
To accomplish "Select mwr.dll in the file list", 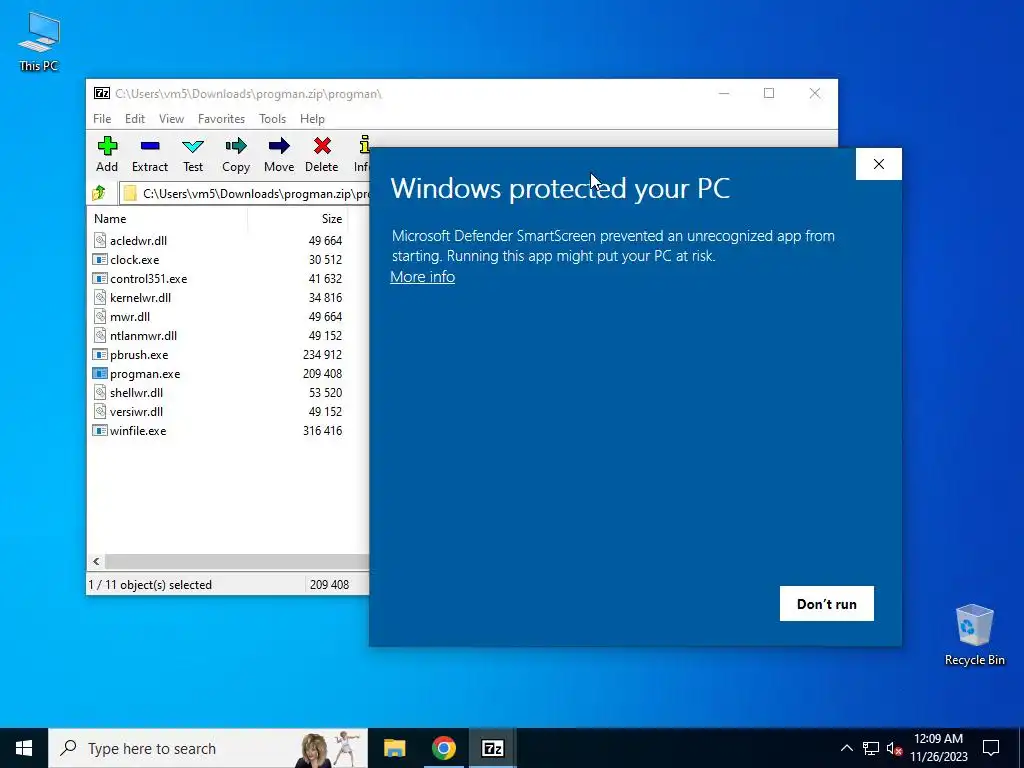I will 129,317.
